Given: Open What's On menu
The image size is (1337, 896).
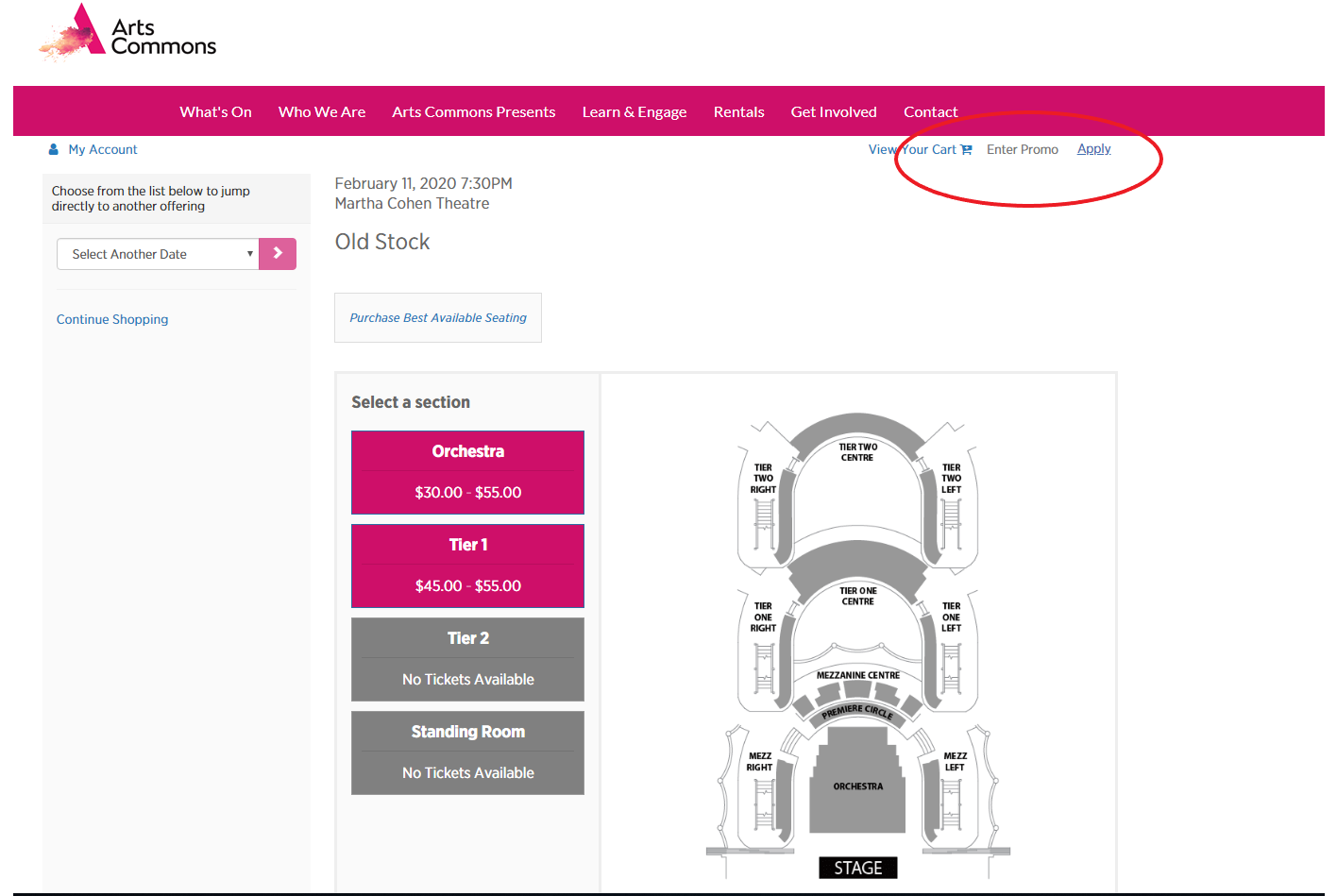Looking at the screenshot, I should [216, 111].
